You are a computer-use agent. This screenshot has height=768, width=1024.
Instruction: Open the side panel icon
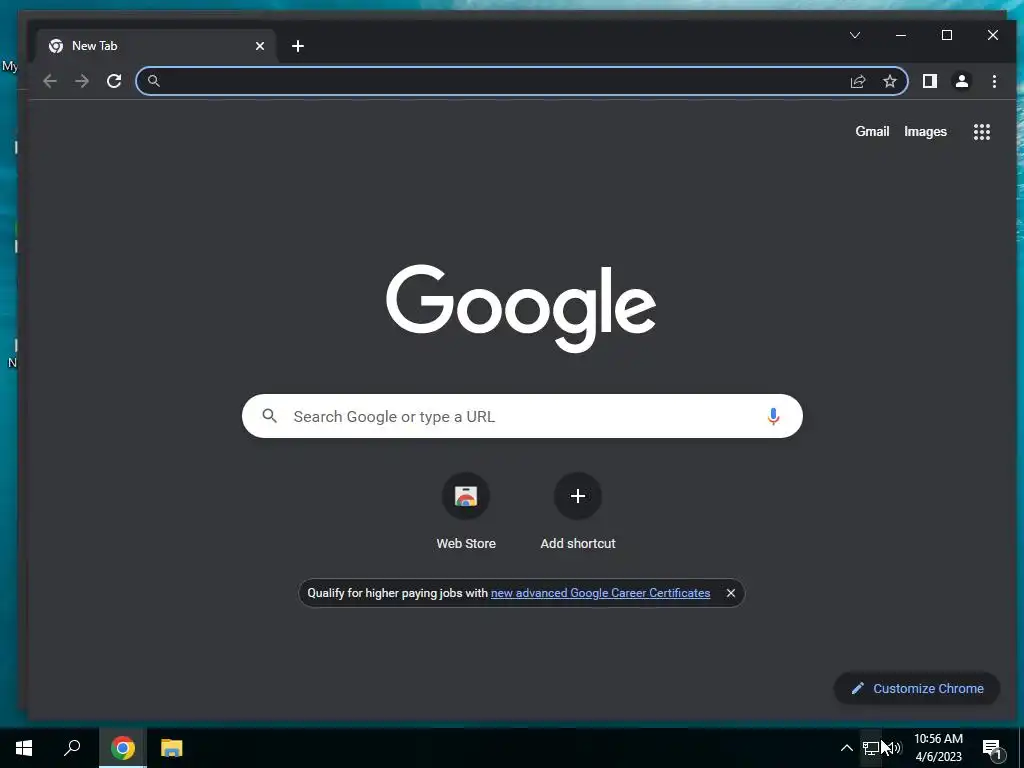pyautogui.click(x=929, y=81)
